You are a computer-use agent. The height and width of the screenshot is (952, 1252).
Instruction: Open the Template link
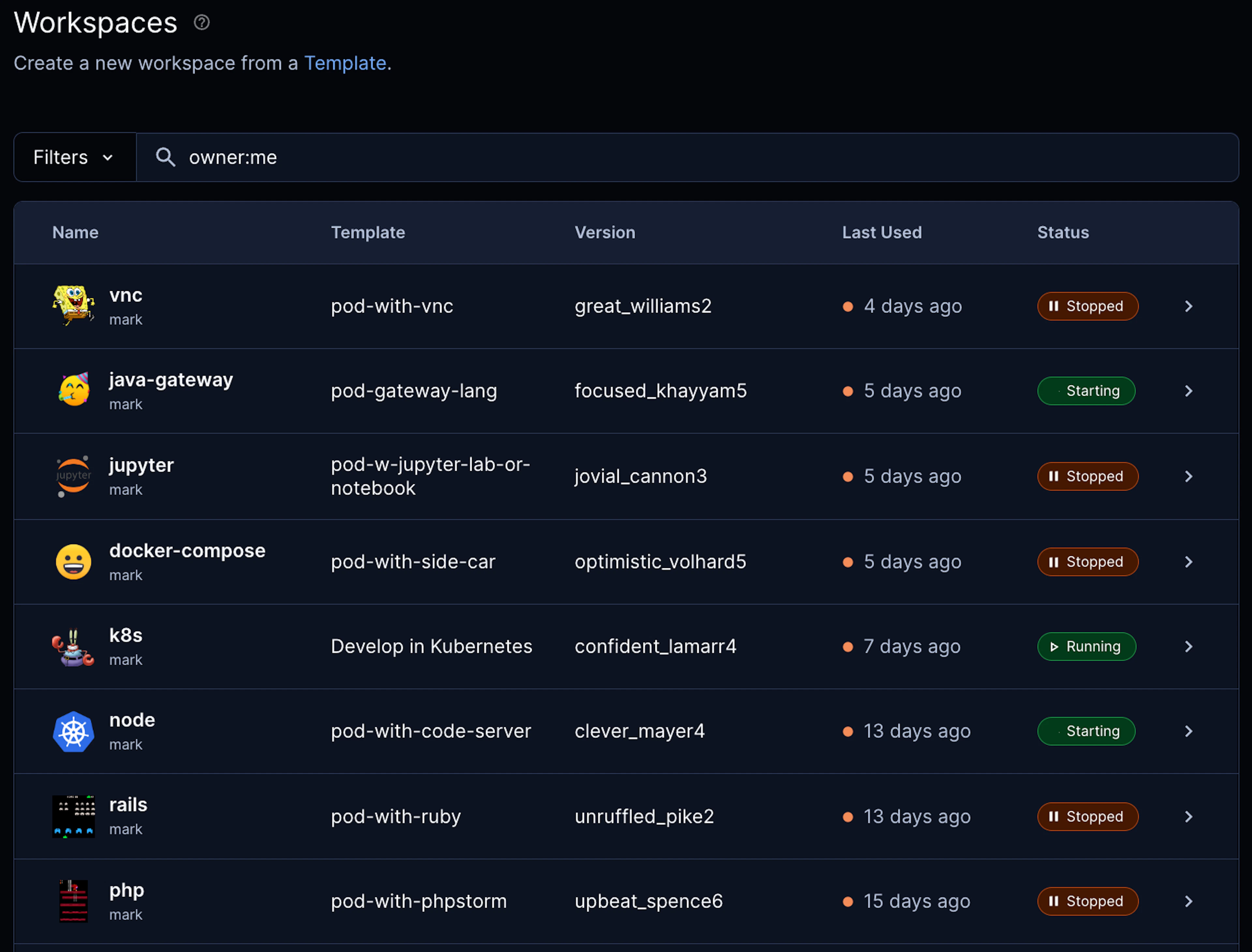pos(345,63)
